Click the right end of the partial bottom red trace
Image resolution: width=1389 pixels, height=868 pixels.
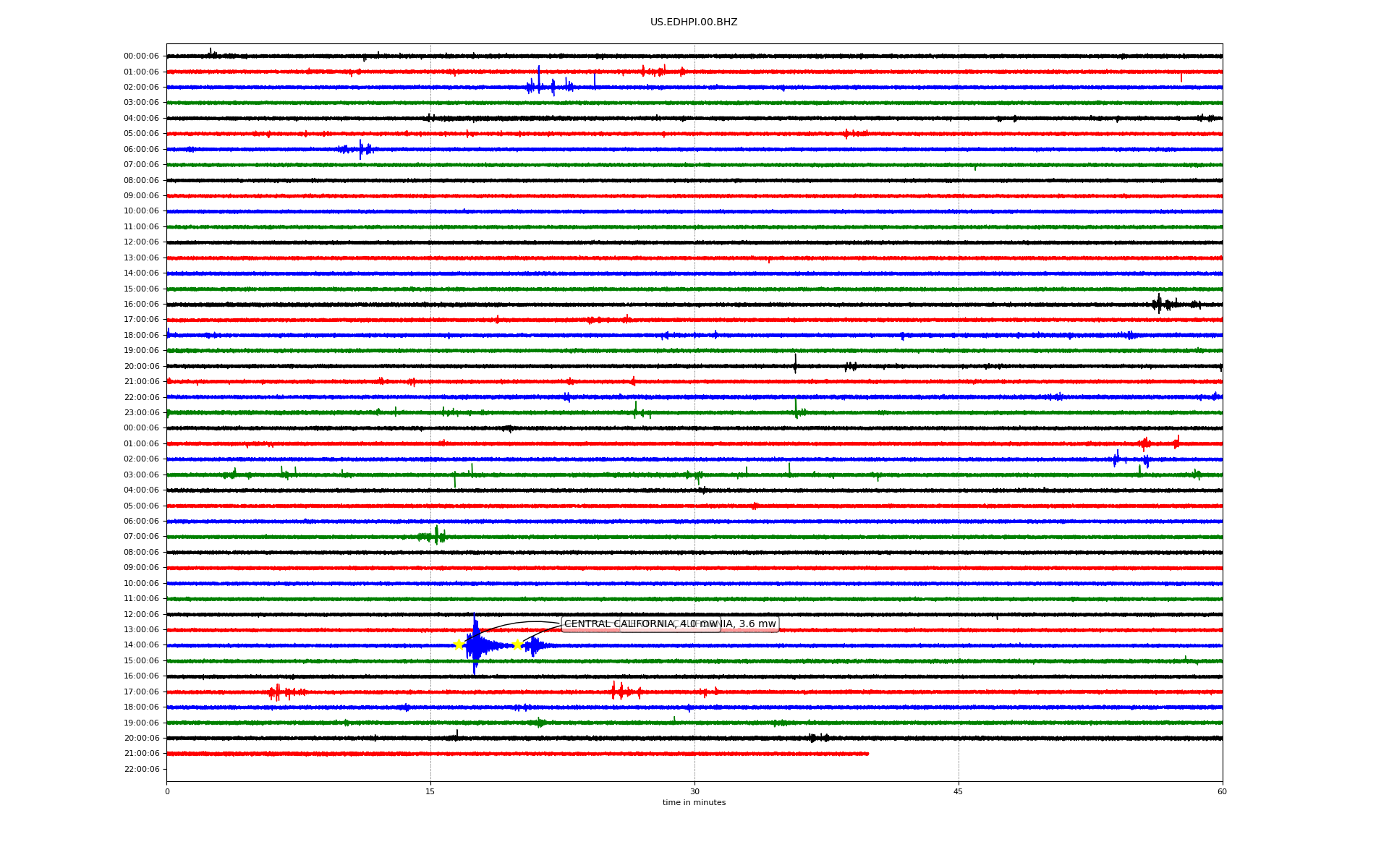[x=867, y=754]
